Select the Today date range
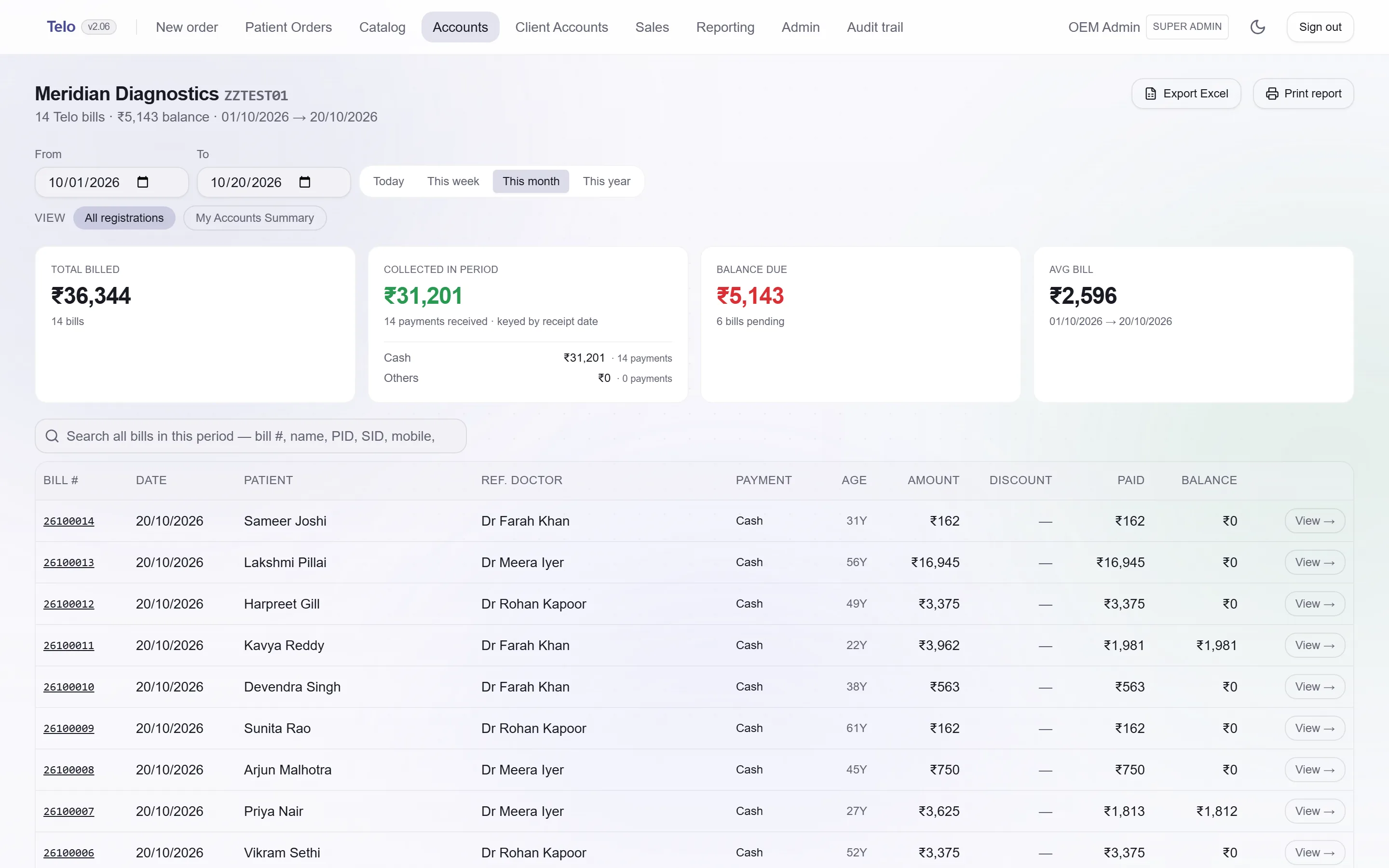Image resolution: width=1389 pixels, height=868 pixels. pyautogui.click(x=388, y=181)
